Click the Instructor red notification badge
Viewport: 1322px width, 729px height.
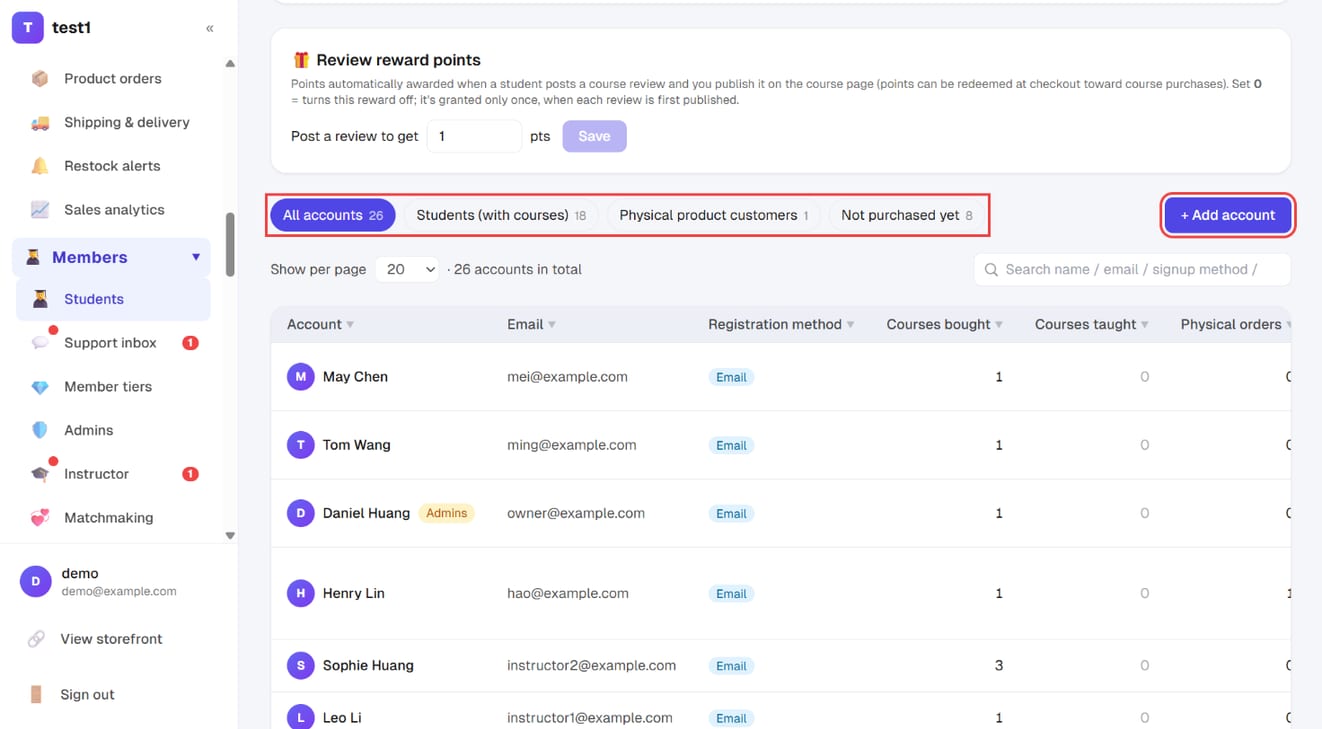(x=190, y=474)
